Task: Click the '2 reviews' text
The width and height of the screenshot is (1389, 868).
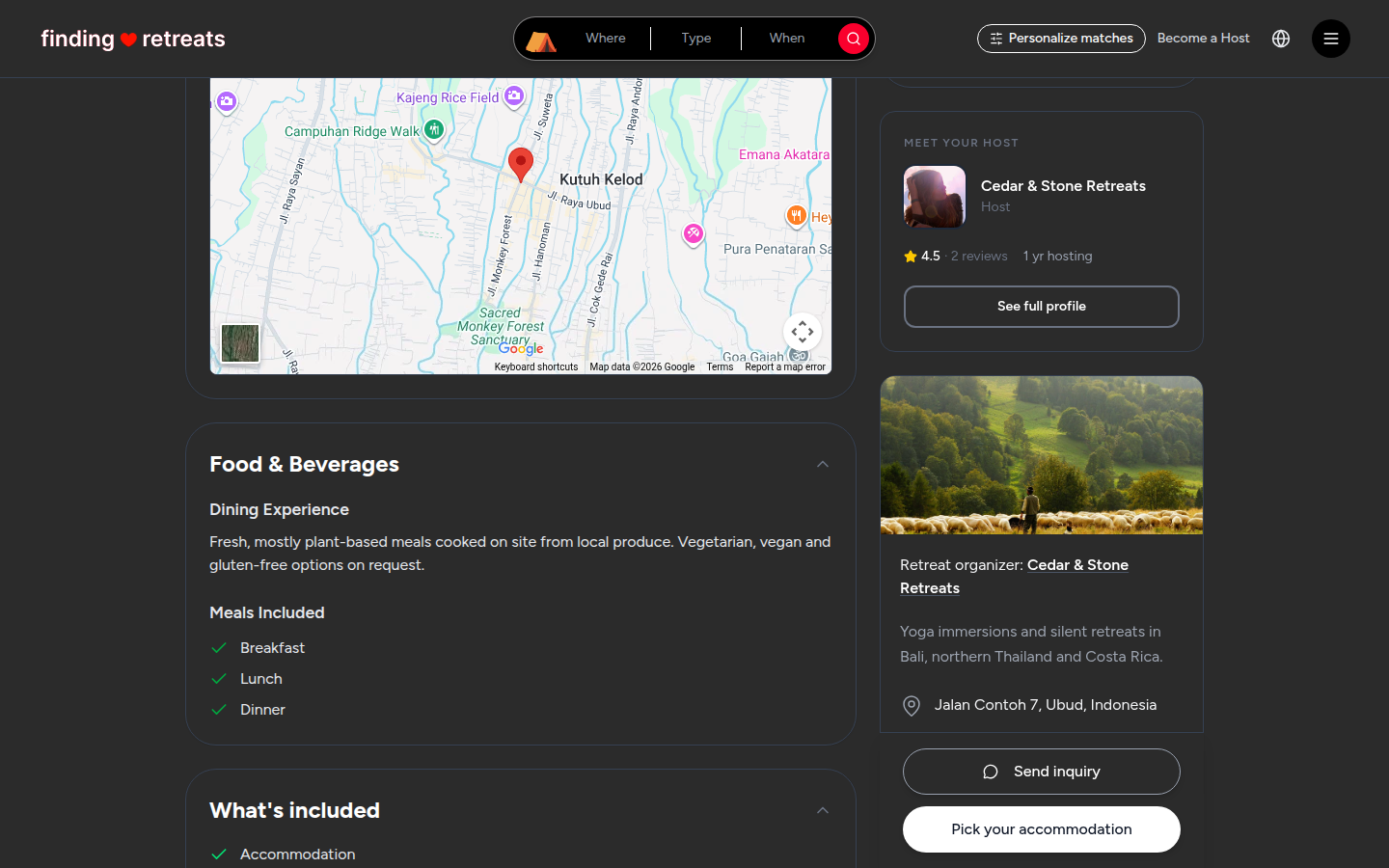Action: pos(979,256)
